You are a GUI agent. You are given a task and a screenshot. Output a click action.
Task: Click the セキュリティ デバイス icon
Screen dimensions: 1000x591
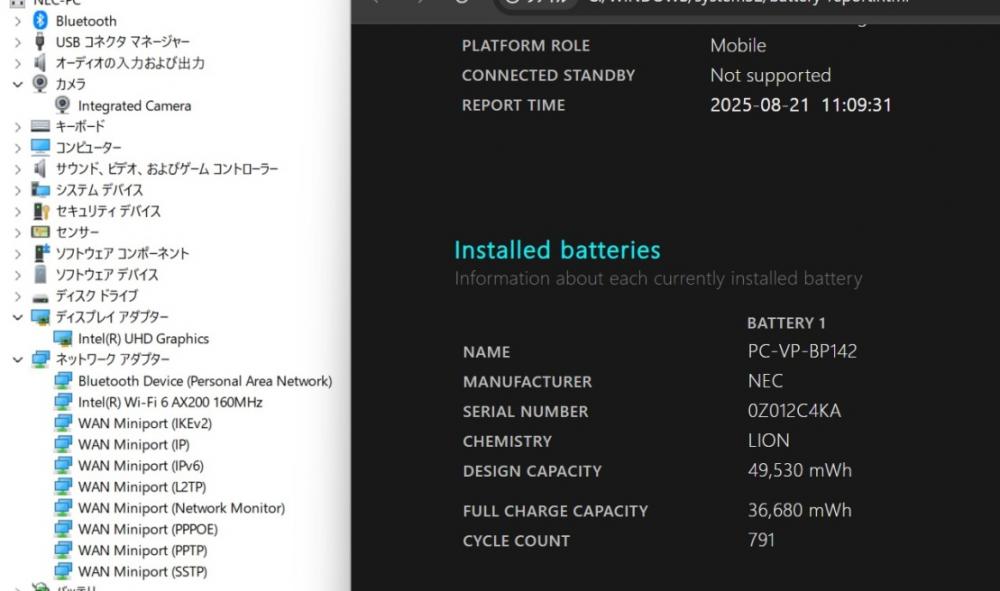[40, 211]
